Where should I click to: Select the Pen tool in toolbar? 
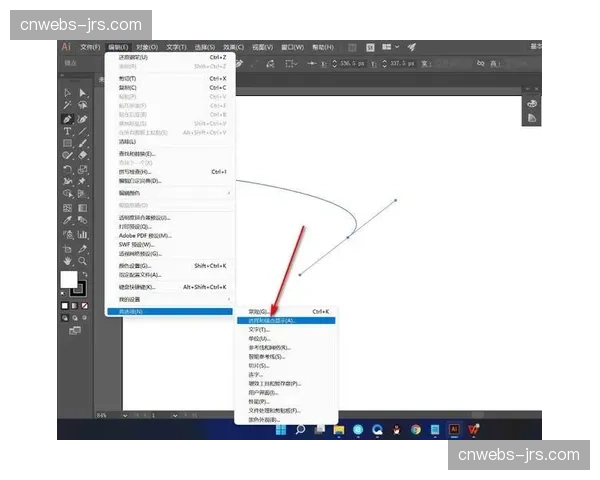(x=67, y=119)
